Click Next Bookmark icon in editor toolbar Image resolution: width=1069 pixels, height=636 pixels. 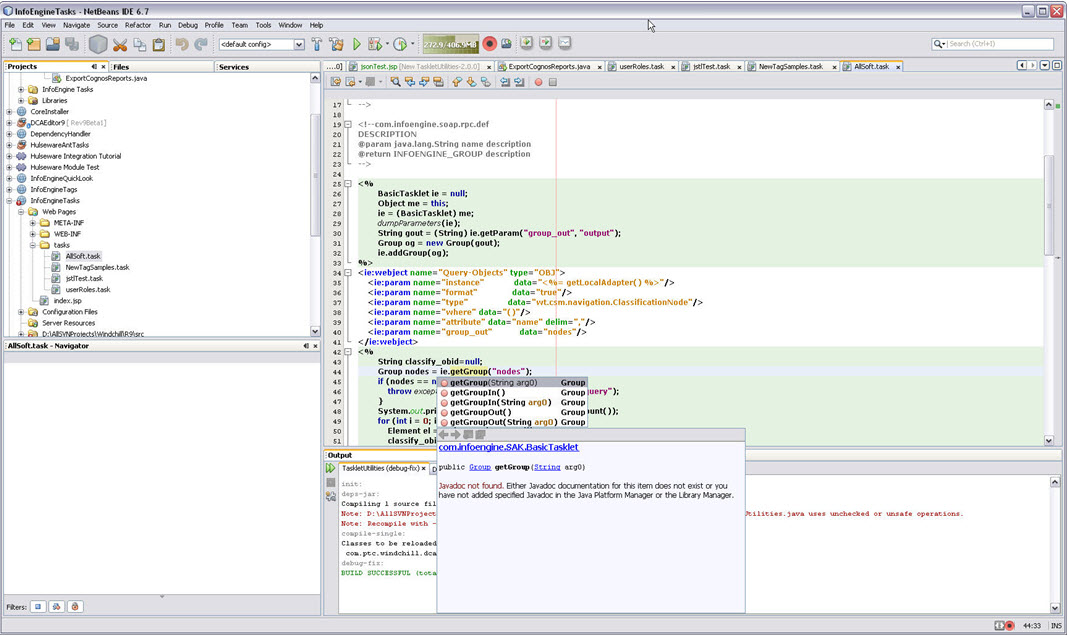(x=471, y=82)
